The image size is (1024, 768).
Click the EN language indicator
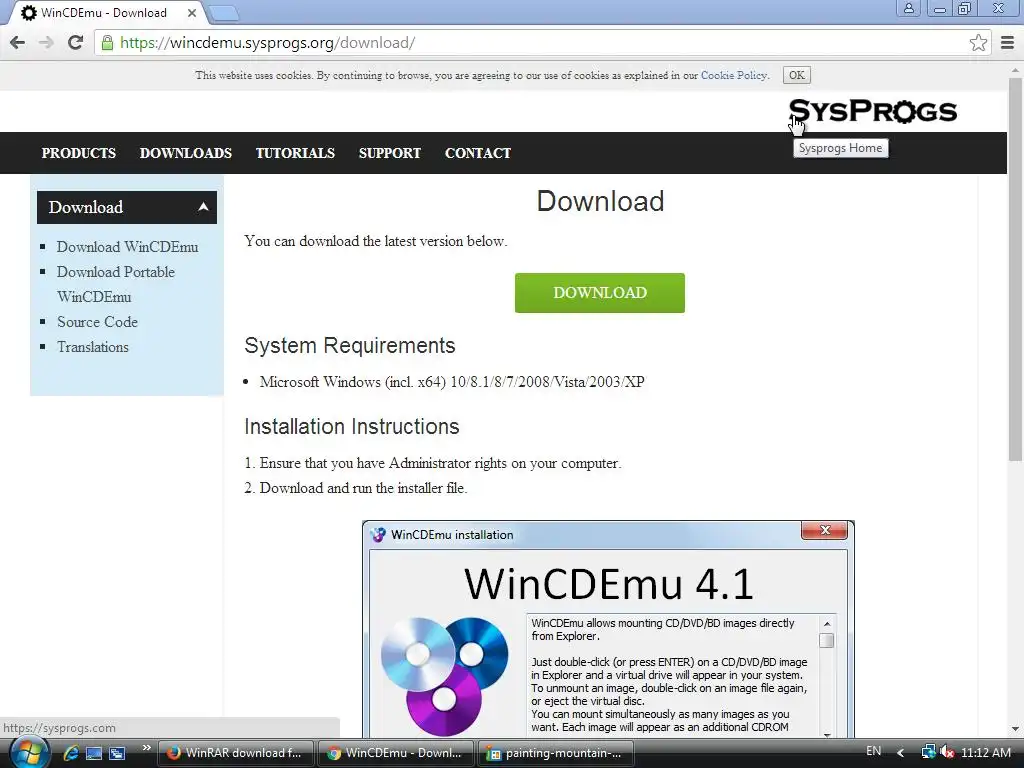[873, 751]
